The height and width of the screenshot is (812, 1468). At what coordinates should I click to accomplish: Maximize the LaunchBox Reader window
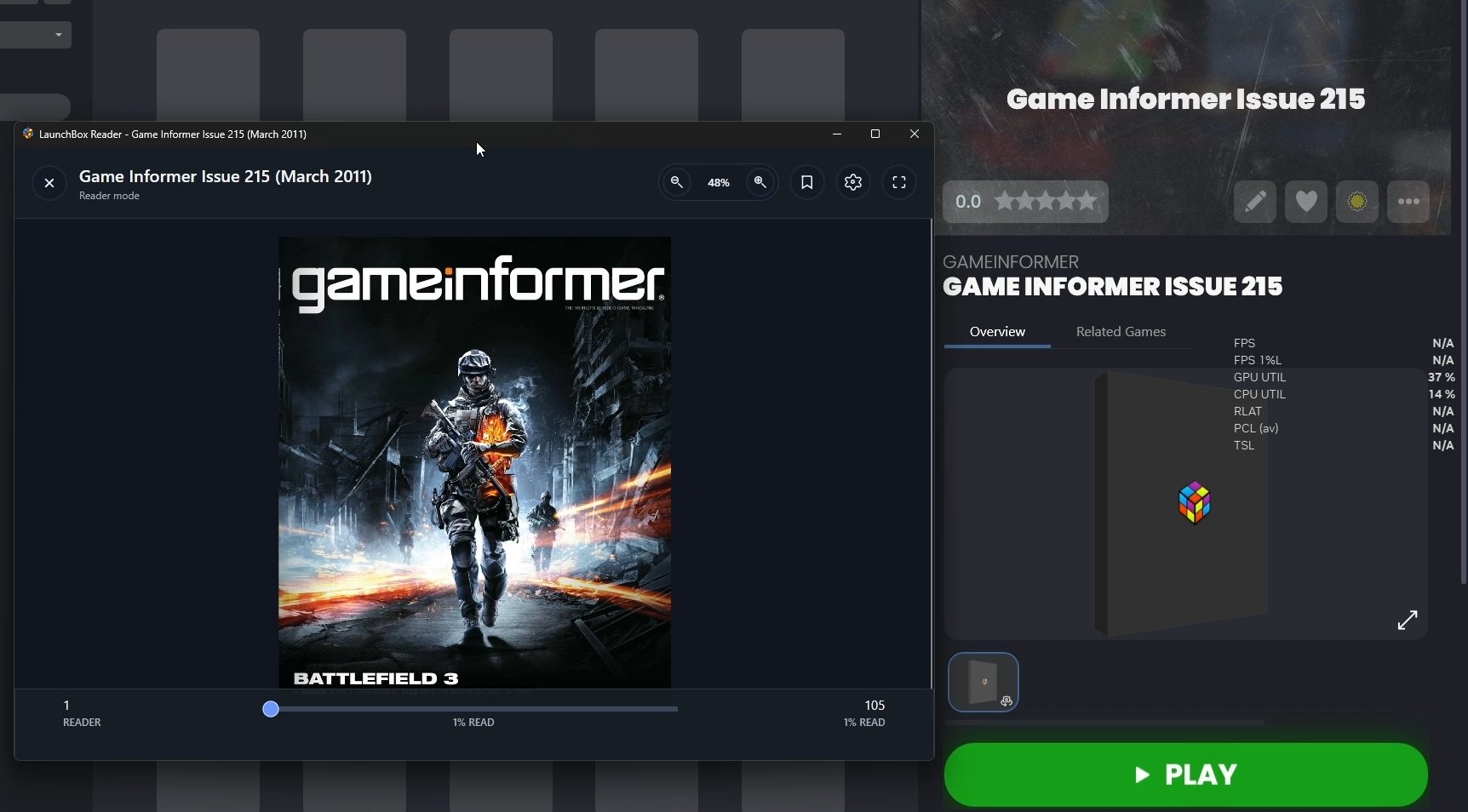[x=875, y=134]
